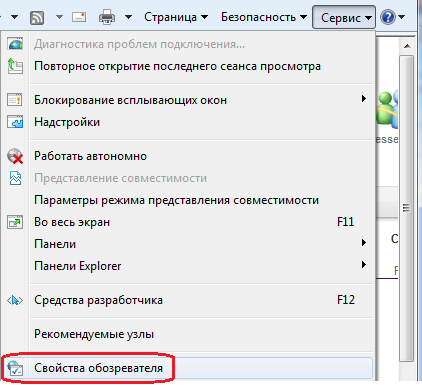Click the add-ons gear icon
The height and width of the screenshot is (387, 422).
[15, 122]
